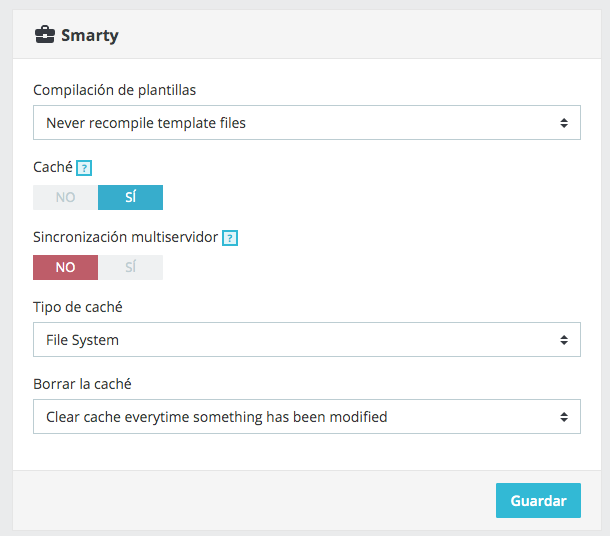Click the arrows on the Never recompile selector
Screen dimensions: 610x536
tap(564, 124)
